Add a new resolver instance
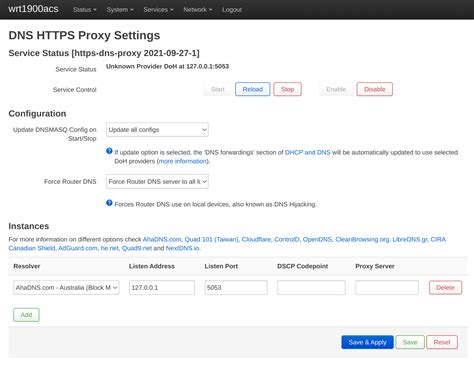The width and height of the screenshot is (474, 367). click(26, 315)
